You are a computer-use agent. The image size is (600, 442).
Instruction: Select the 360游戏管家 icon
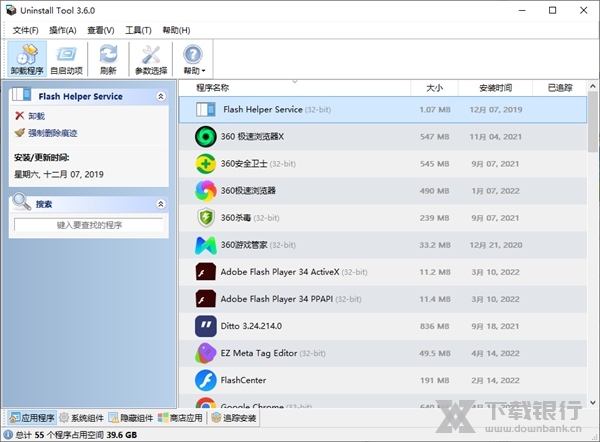click(x=205, y=245)
